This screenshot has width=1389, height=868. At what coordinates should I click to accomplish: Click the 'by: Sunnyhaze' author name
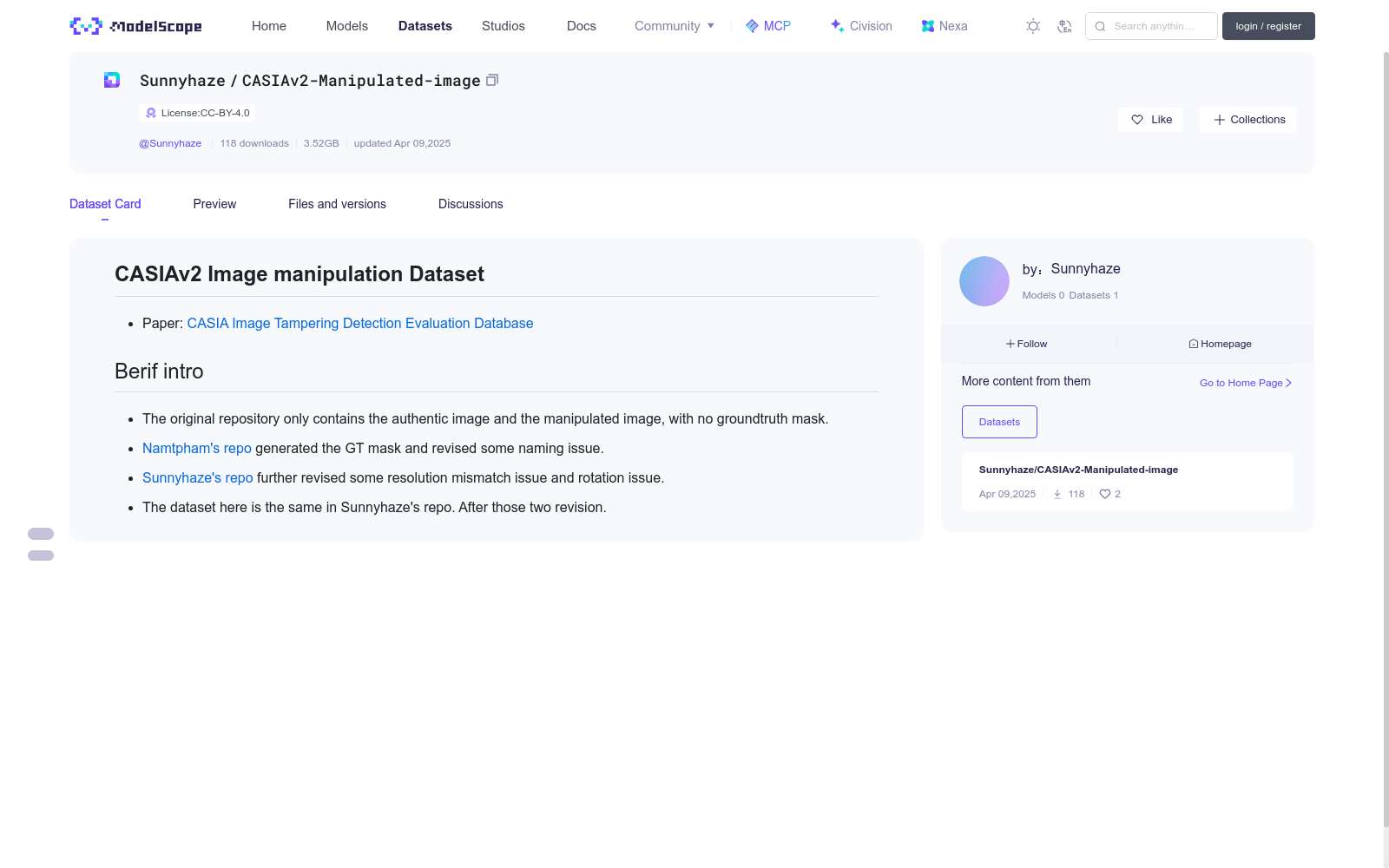point(1071,269)
